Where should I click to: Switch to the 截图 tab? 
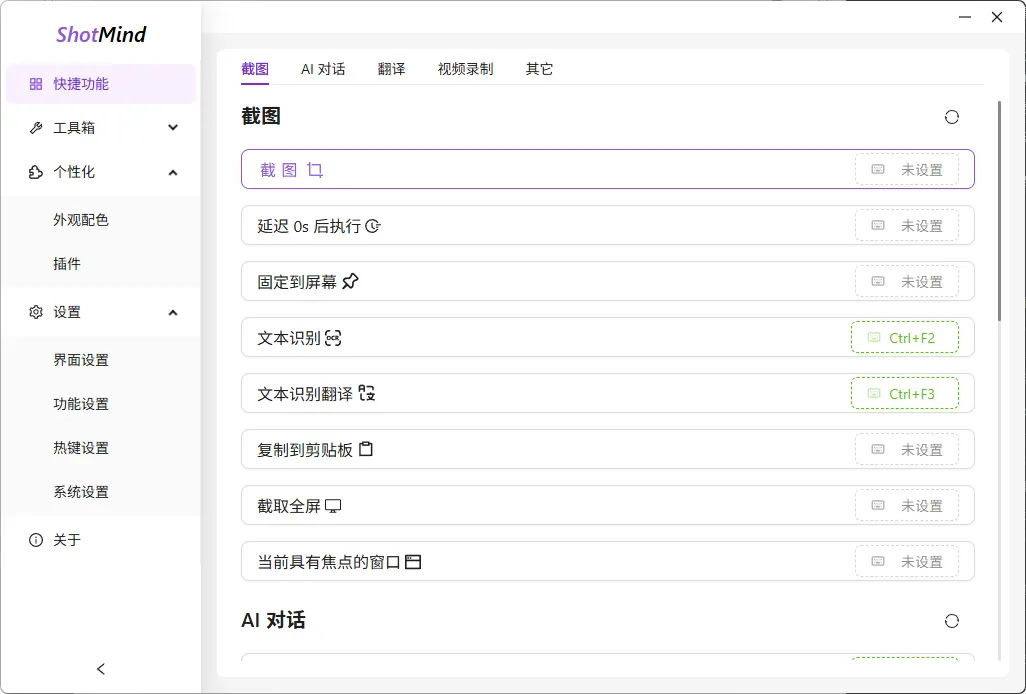(255, 69)
